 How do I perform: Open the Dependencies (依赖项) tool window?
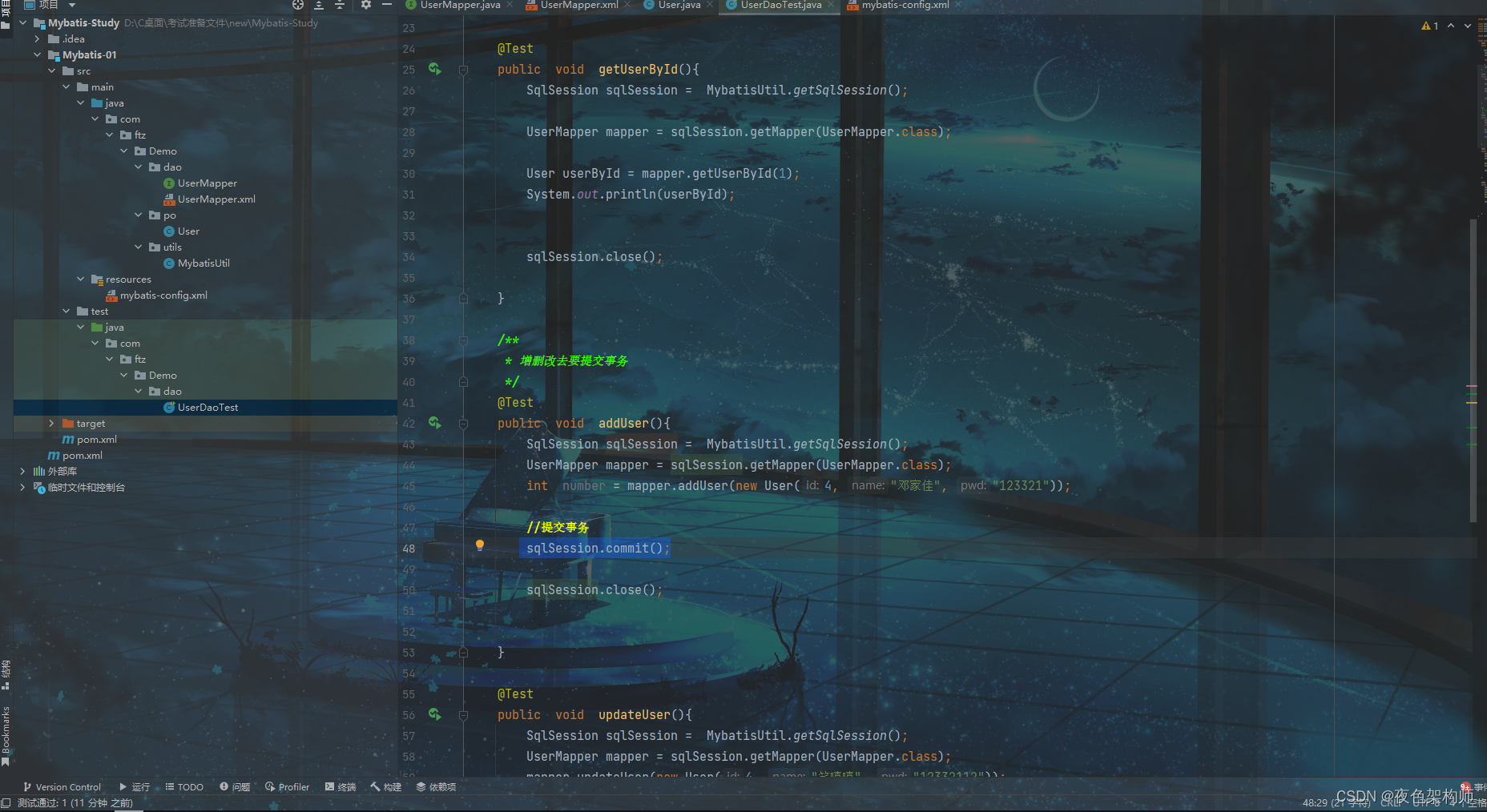tap(436, 787)
